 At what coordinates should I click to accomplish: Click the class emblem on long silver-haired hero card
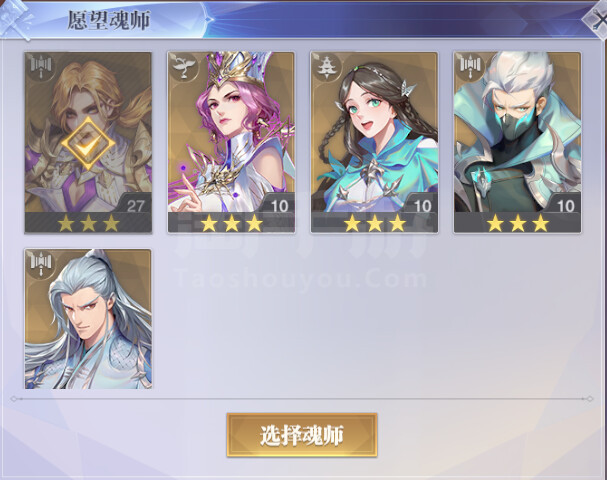point(41,264)
